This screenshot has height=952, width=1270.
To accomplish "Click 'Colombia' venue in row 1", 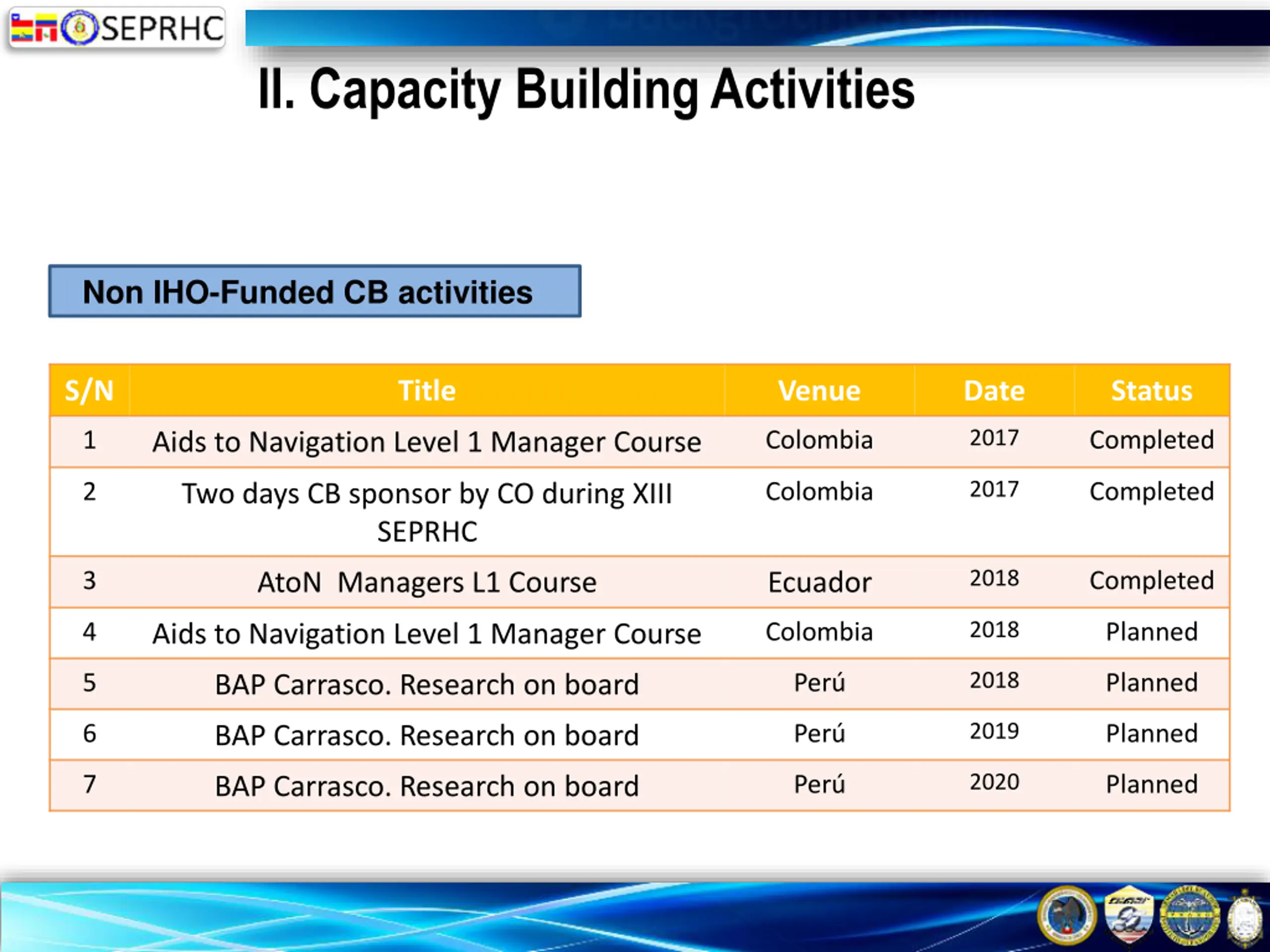I will click(x=820, y=440).
